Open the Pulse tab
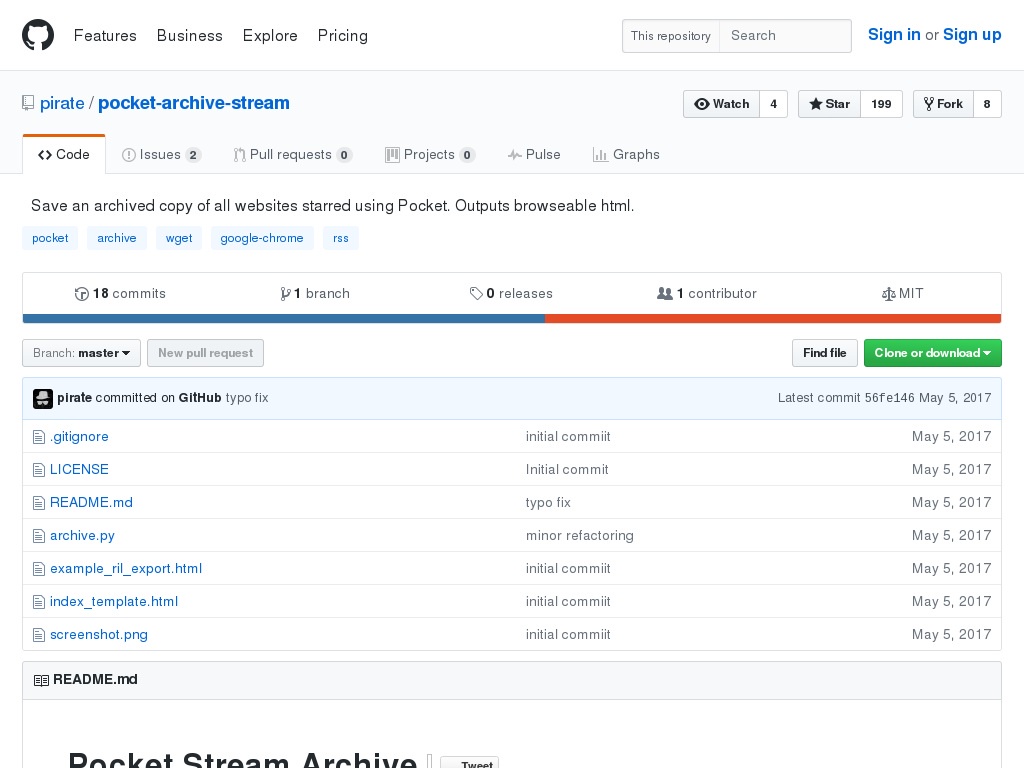This screenshot has height=768, width=1024. [534, 155]
